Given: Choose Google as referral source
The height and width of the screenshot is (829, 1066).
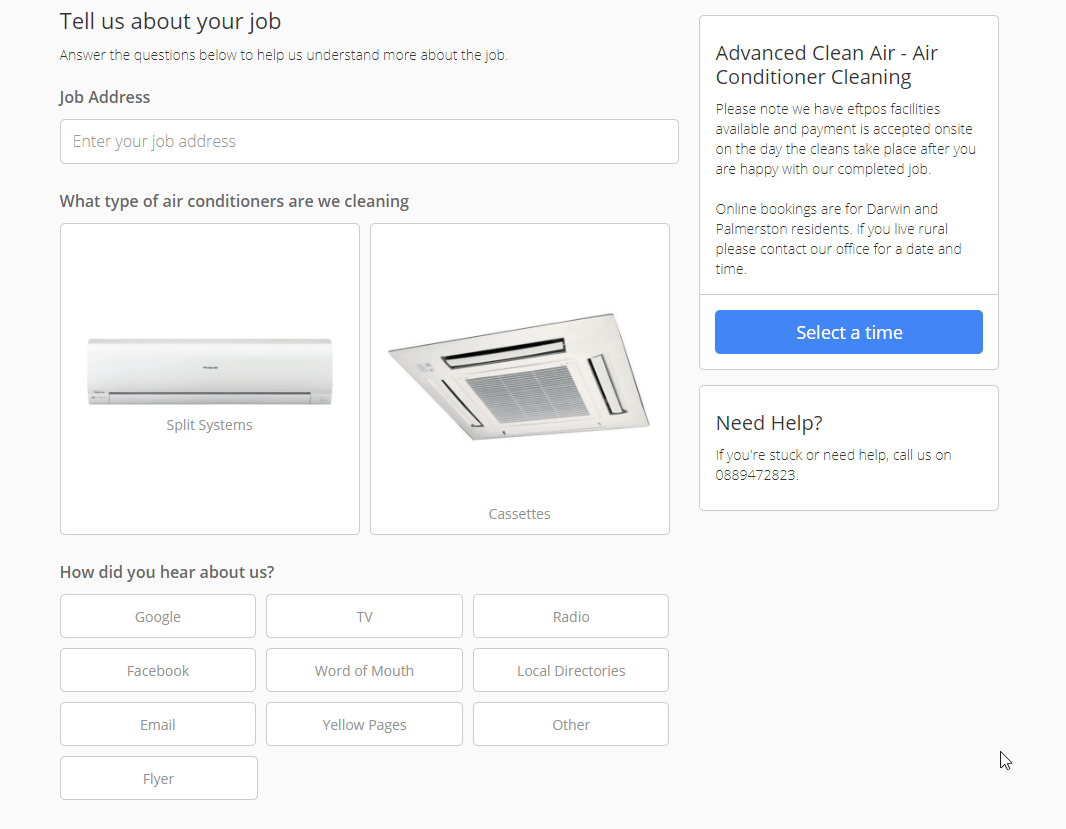Looking at the screenshot, I should pyautogui.click(x=158, y=617).
